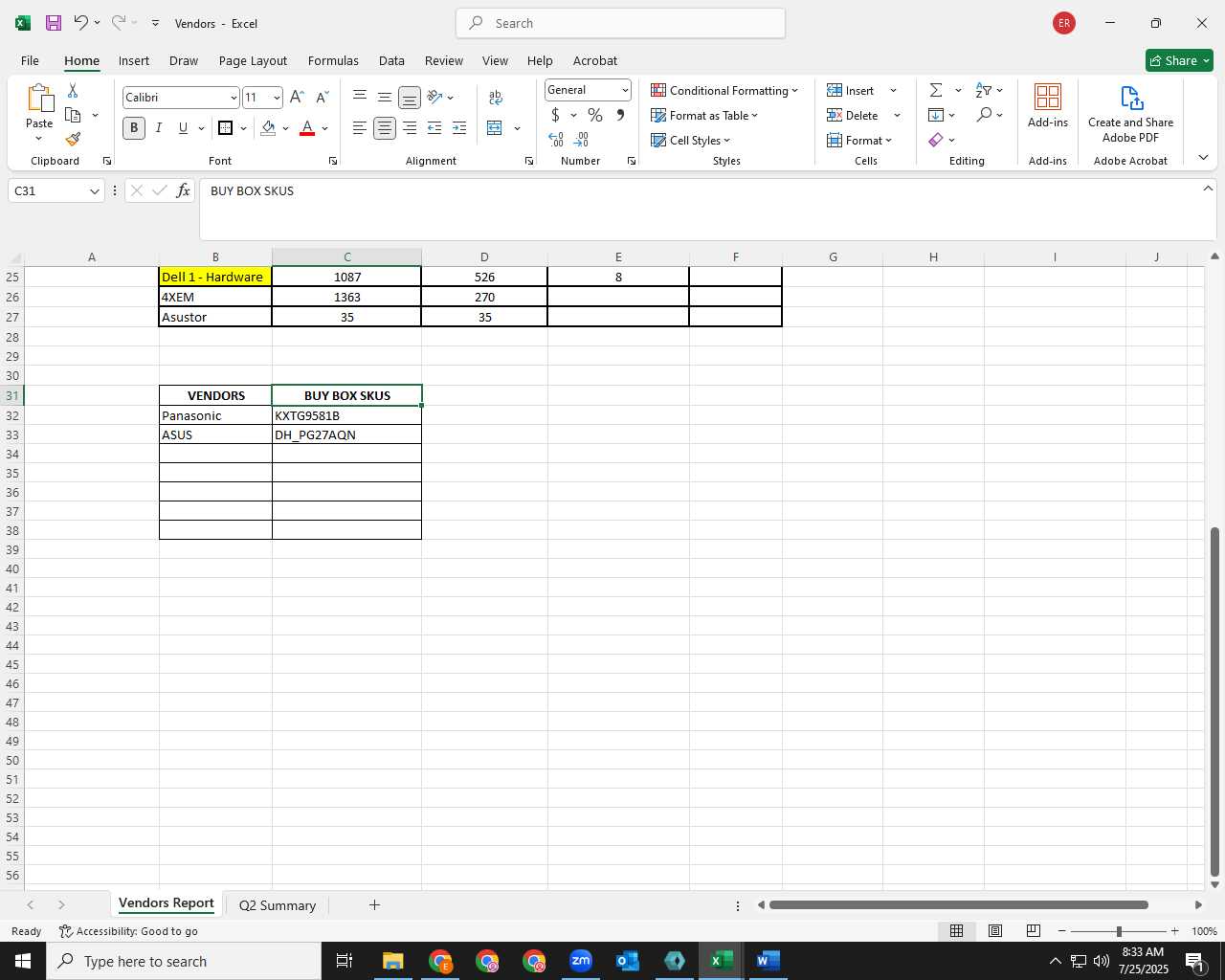Click the Save icon in title bar
The image size is (1225, 980).
(x=54, y=23)
